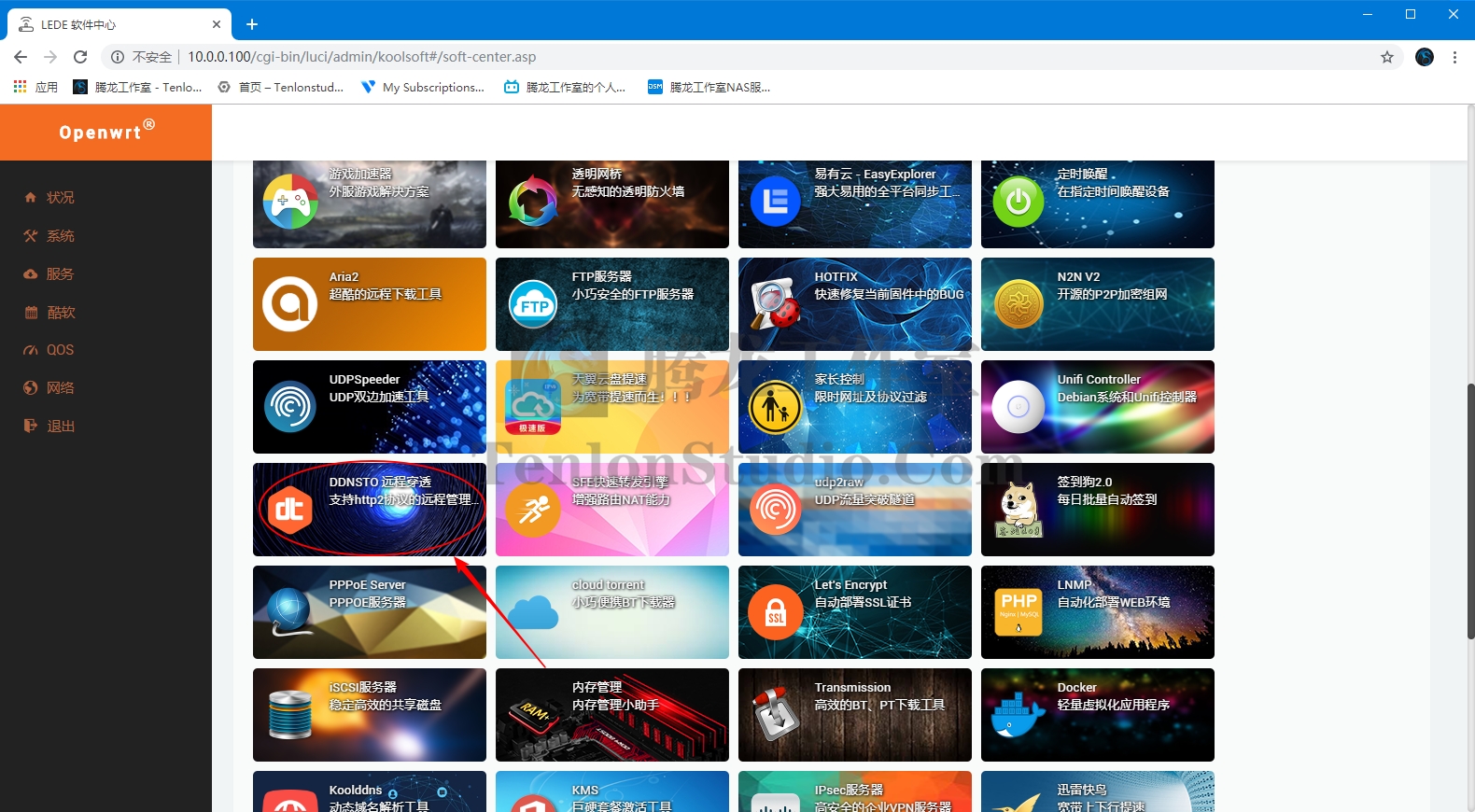This screenshot has width=1475, height=812.
Task: Open the cloud torrent blue cloud icon
Action: (533, 612)
